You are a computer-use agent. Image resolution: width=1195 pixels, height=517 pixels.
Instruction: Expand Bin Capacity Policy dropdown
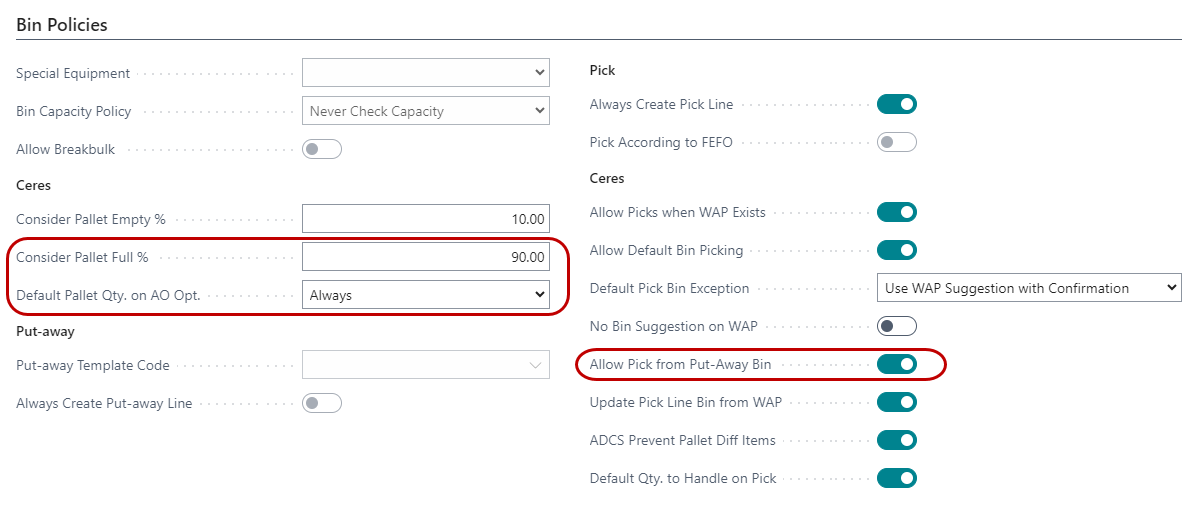pos(425,111)
